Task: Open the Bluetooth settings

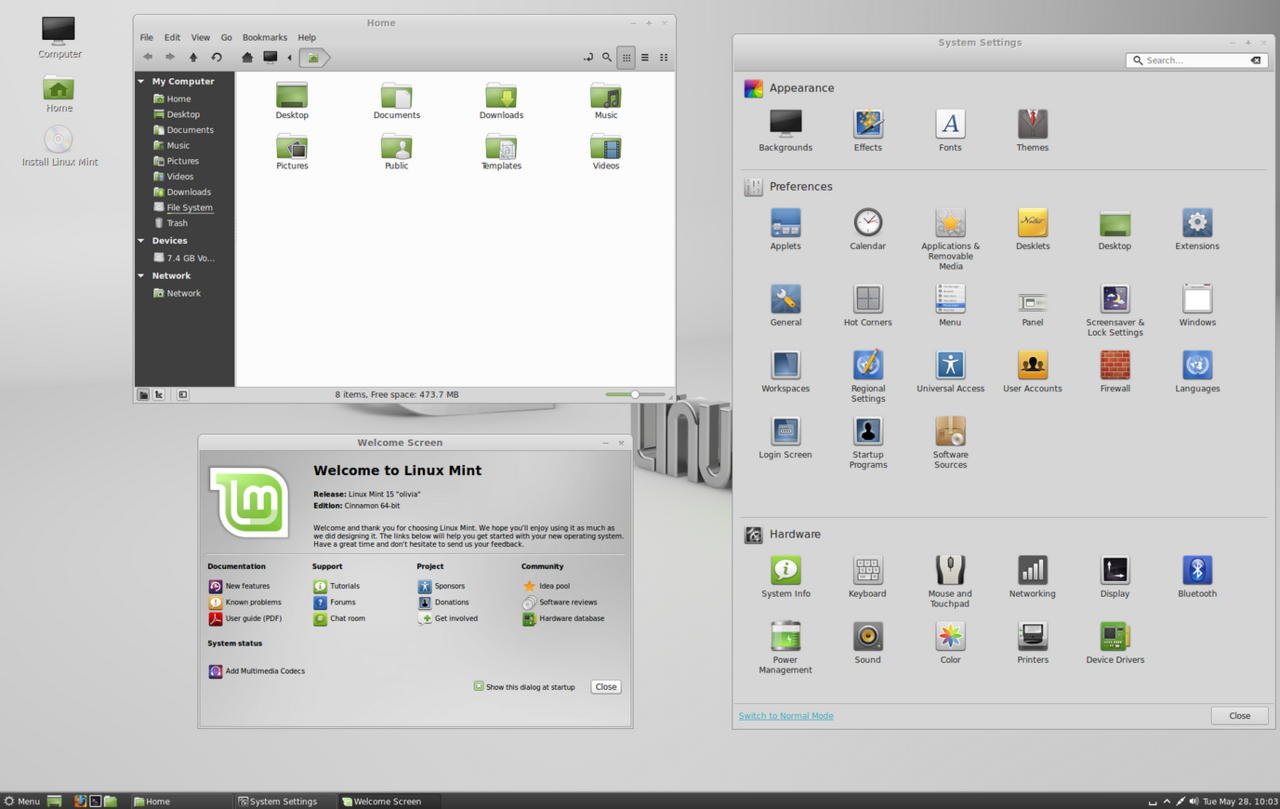Action: coord(1197,576)
